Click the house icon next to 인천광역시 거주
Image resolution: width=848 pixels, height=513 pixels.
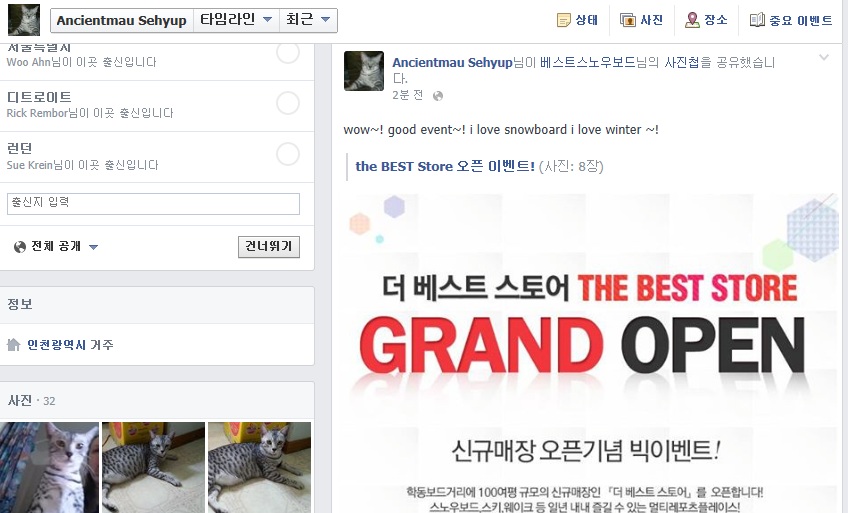[14, 344]
